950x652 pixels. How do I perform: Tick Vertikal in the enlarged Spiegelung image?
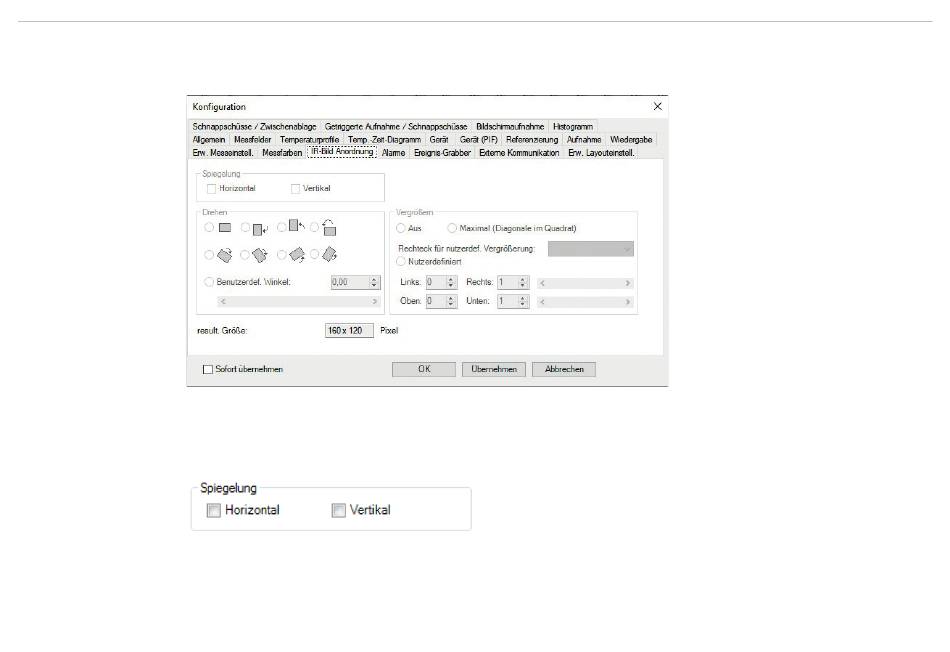click(x=338, y=510)
